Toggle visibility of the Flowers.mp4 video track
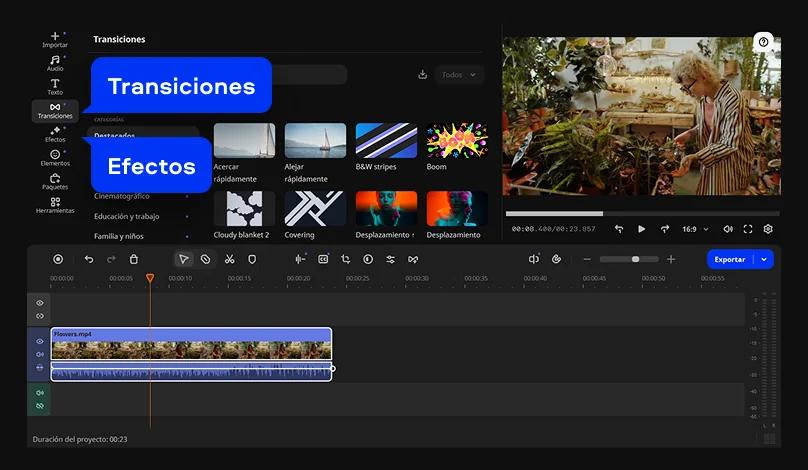The width and height of the screenshot is (808, 470). point(40,341)
